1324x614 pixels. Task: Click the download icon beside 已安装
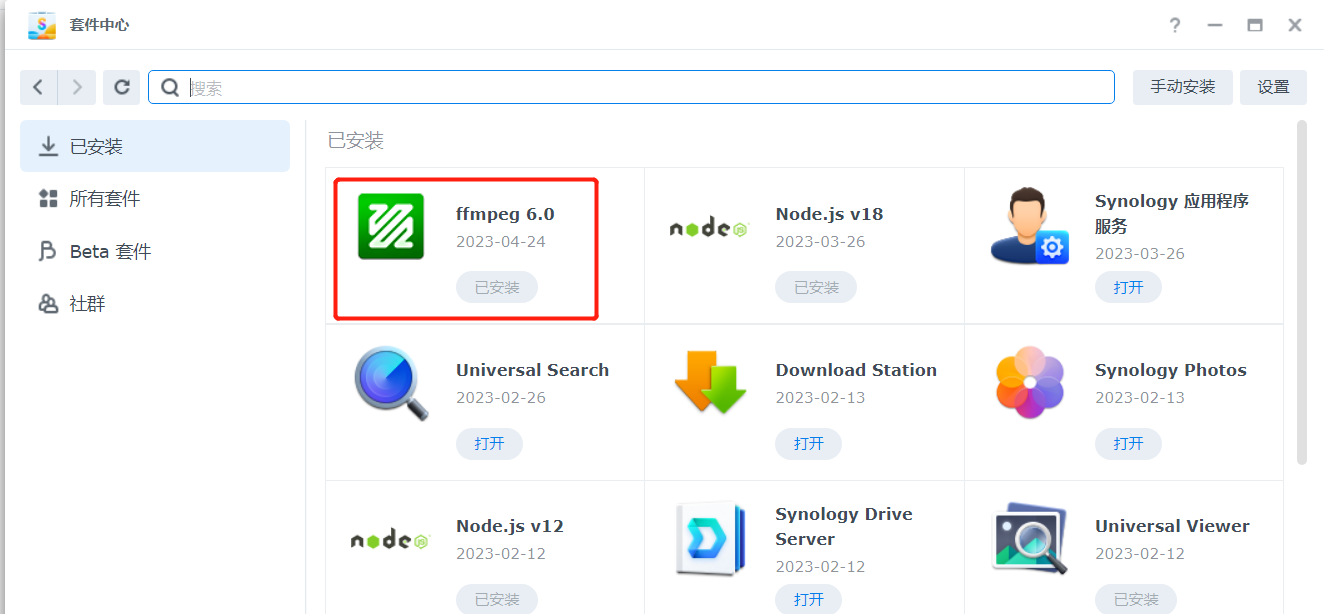click(x=48, y=146)
